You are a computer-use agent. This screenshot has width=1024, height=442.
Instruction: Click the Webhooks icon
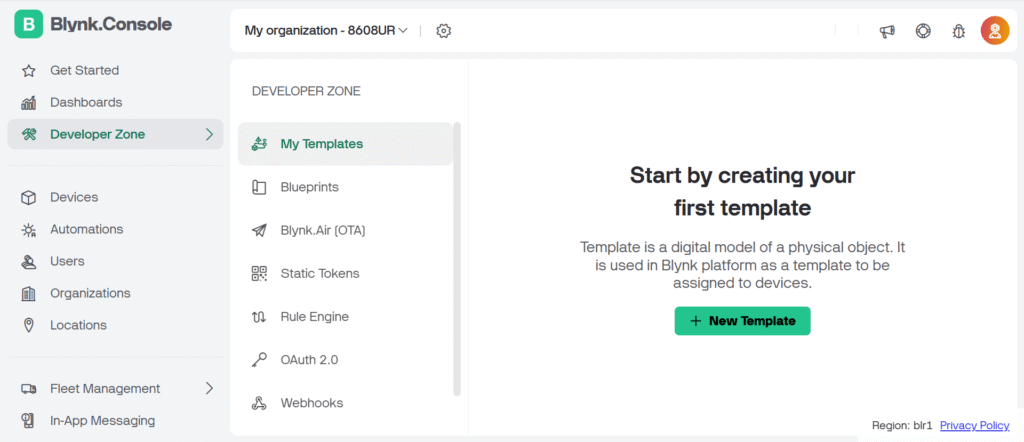tap(259, 403)
